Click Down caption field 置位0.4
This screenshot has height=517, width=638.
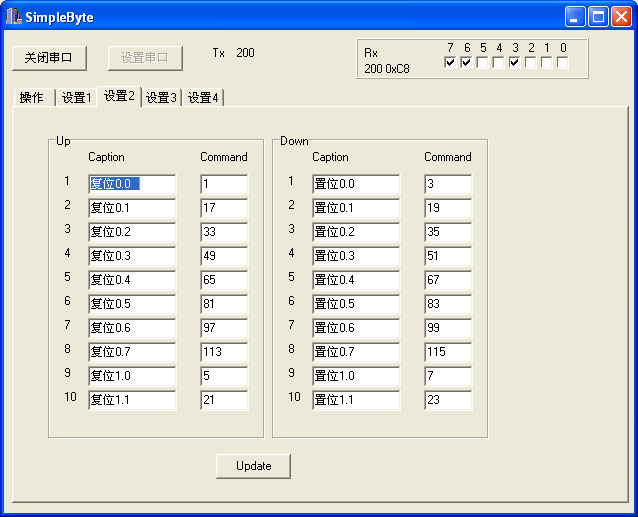tap(356, 280)
